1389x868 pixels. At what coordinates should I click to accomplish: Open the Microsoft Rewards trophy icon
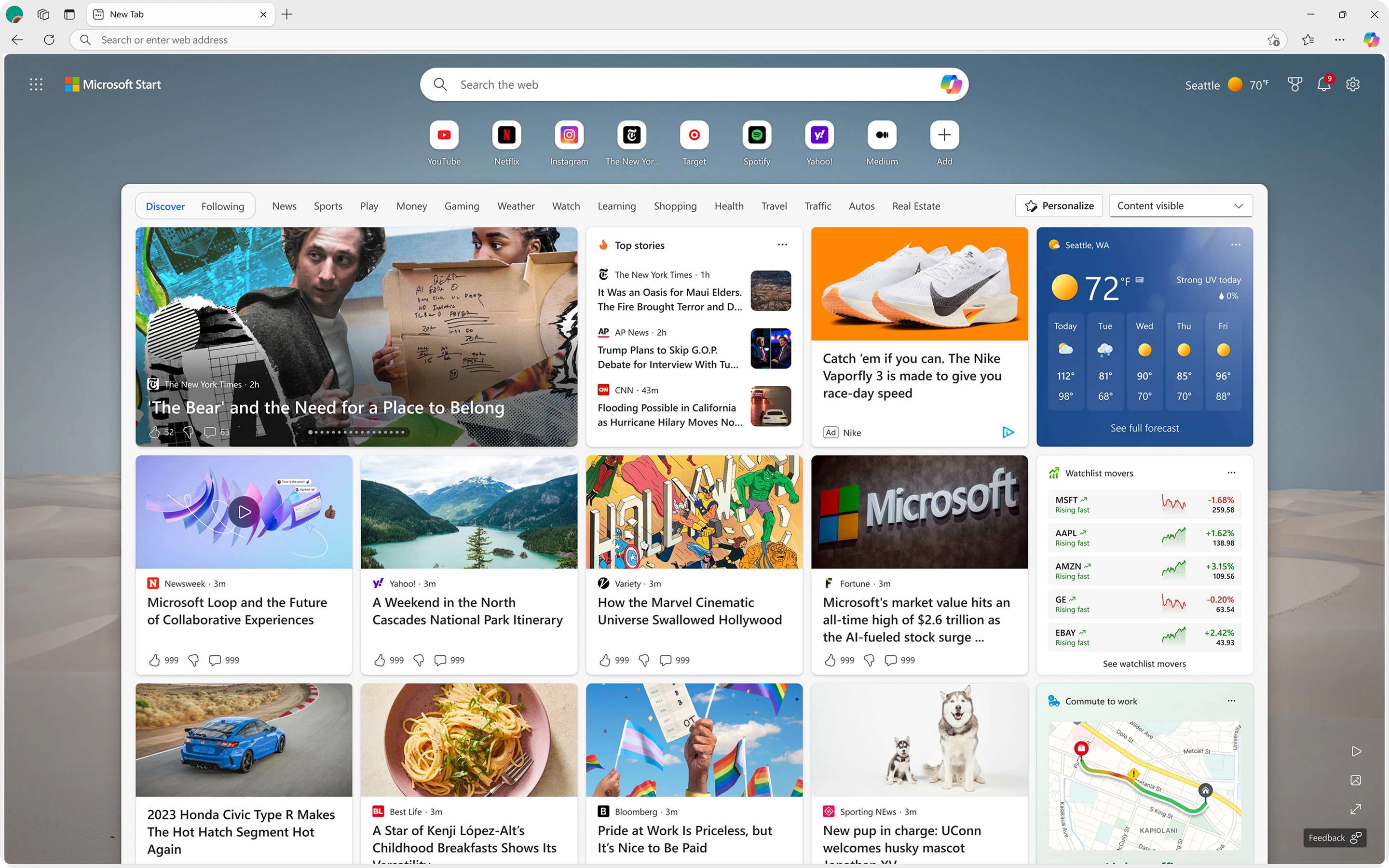[1294, 84]
